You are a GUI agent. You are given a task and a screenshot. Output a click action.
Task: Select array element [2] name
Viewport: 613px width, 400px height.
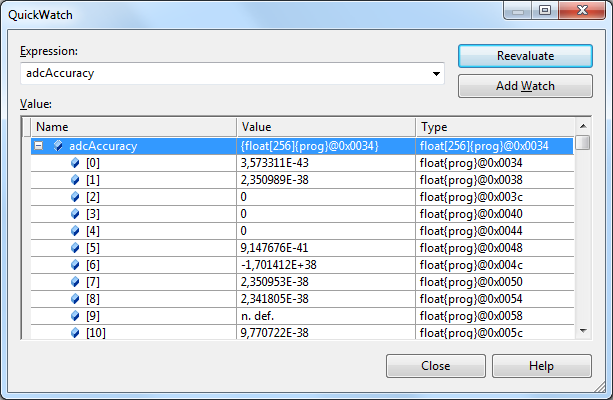[x=93, y=197]
